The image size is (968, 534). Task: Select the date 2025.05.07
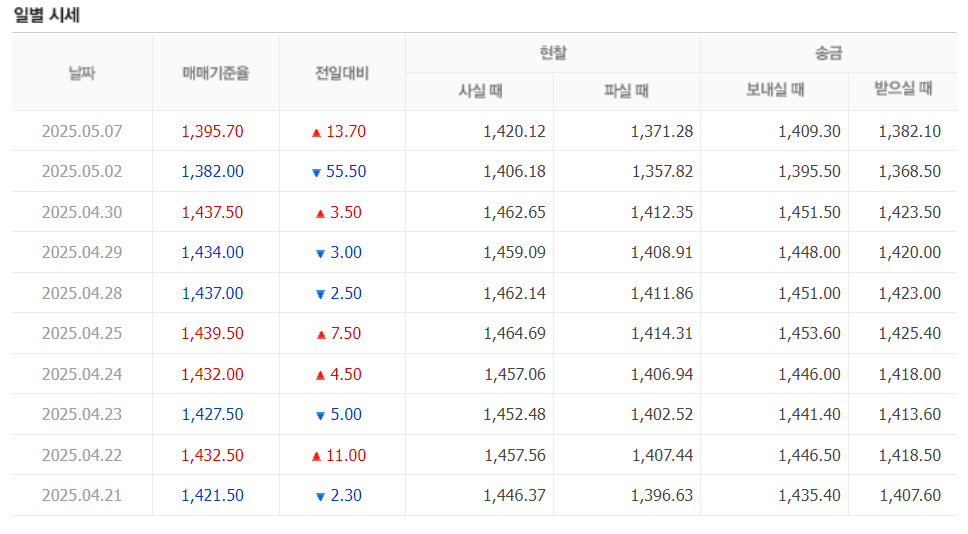point(82,131)
